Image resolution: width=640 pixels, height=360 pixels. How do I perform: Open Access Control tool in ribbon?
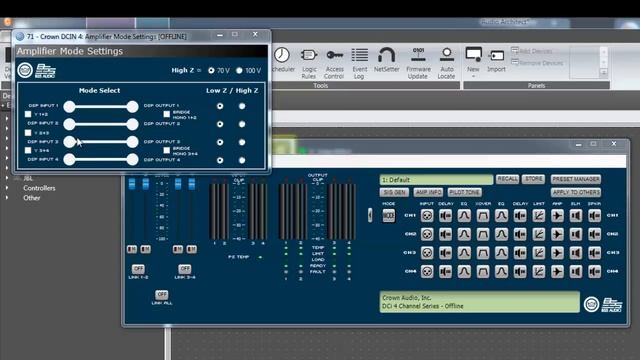click(x=334, y=63)
